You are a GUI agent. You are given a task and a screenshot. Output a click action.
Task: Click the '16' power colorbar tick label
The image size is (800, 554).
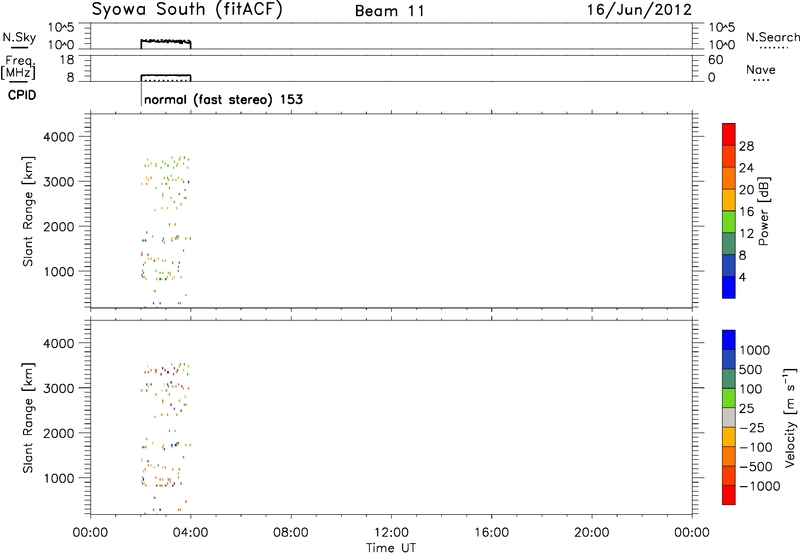click(746, 212)
